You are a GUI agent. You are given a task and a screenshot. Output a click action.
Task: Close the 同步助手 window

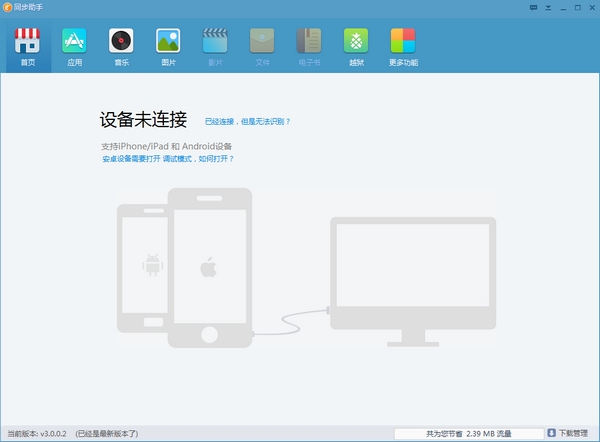coord(592,8)
